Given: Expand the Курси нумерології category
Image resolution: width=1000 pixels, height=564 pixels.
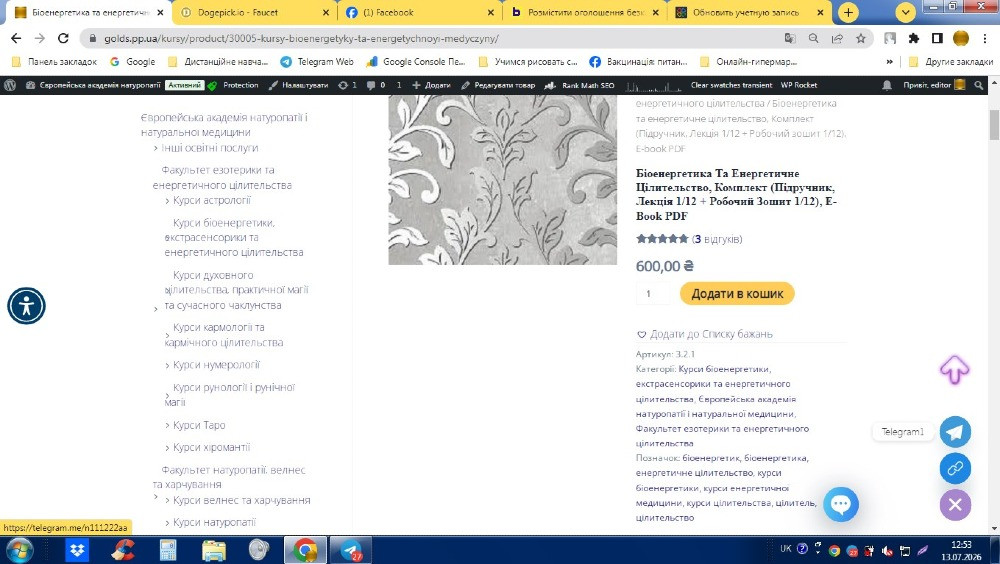Looking at the screenshot, I should pos(167,366).
